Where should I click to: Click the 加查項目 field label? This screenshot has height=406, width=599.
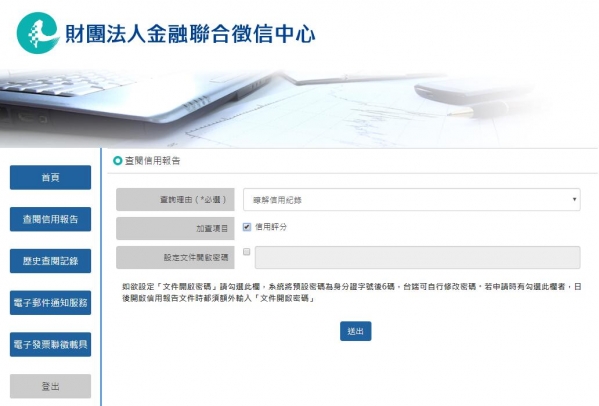[212, 228]
